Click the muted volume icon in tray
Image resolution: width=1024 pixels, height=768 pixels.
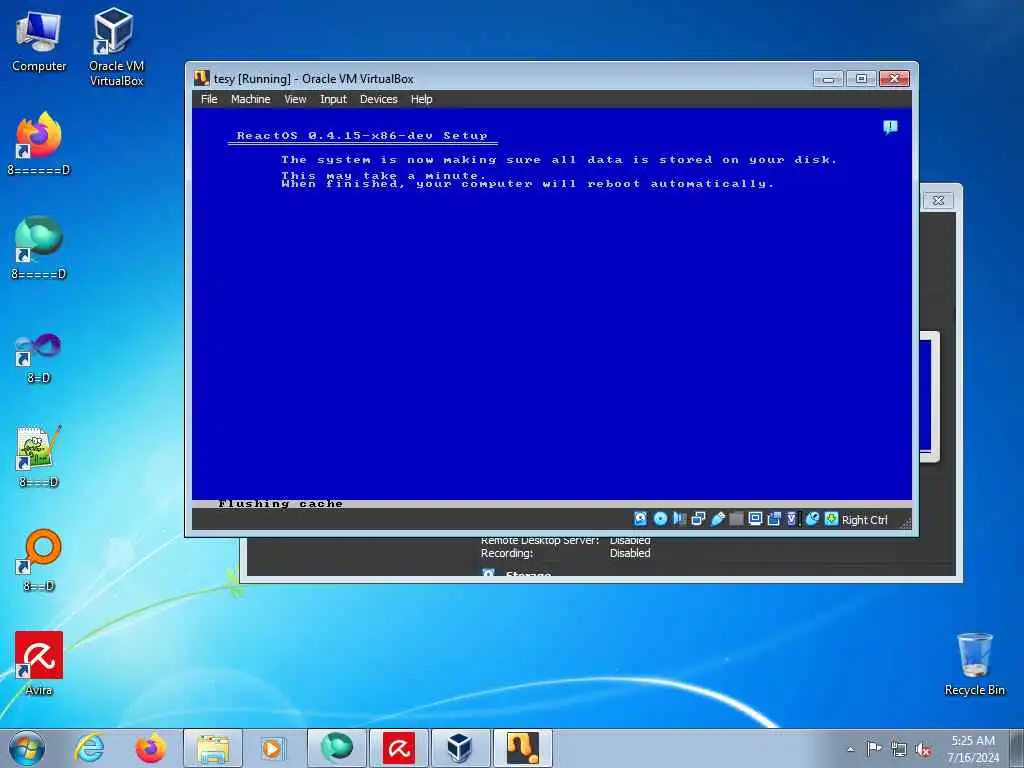pos(923,749)
